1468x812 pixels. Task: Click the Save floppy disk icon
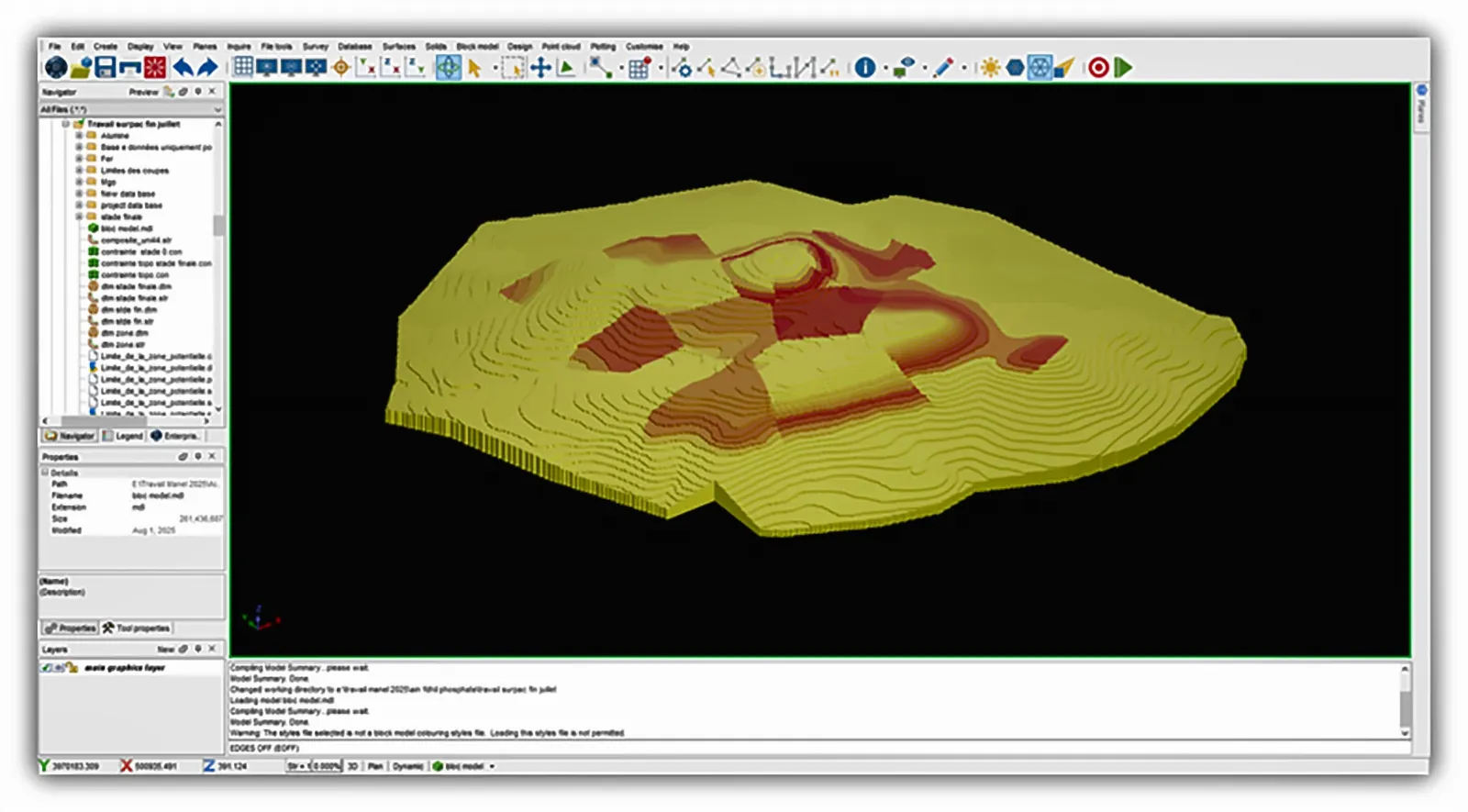[x=106, y=67]
